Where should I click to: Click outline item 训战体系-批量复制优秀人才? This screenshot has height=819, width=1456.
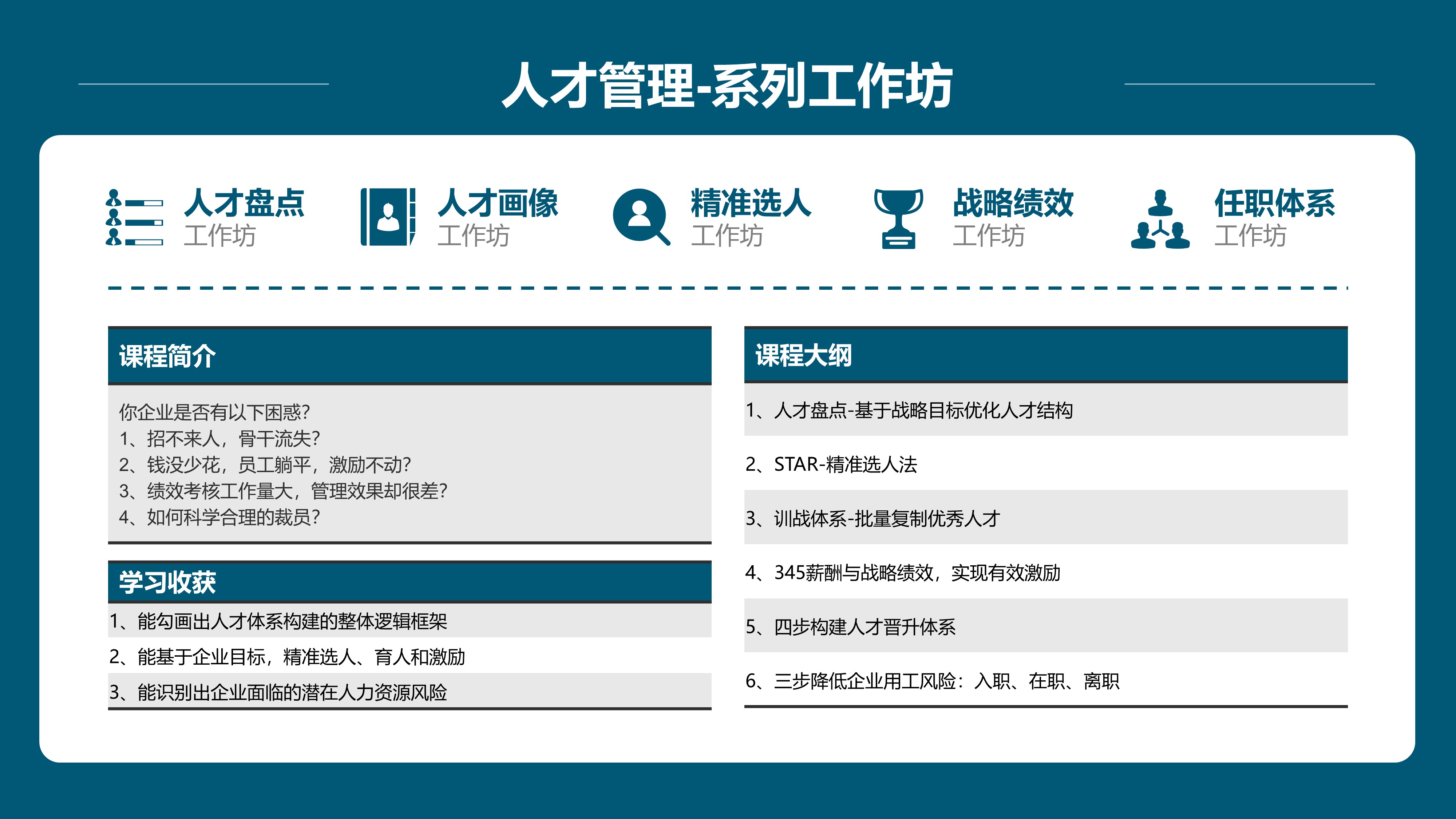pos(873,518)
